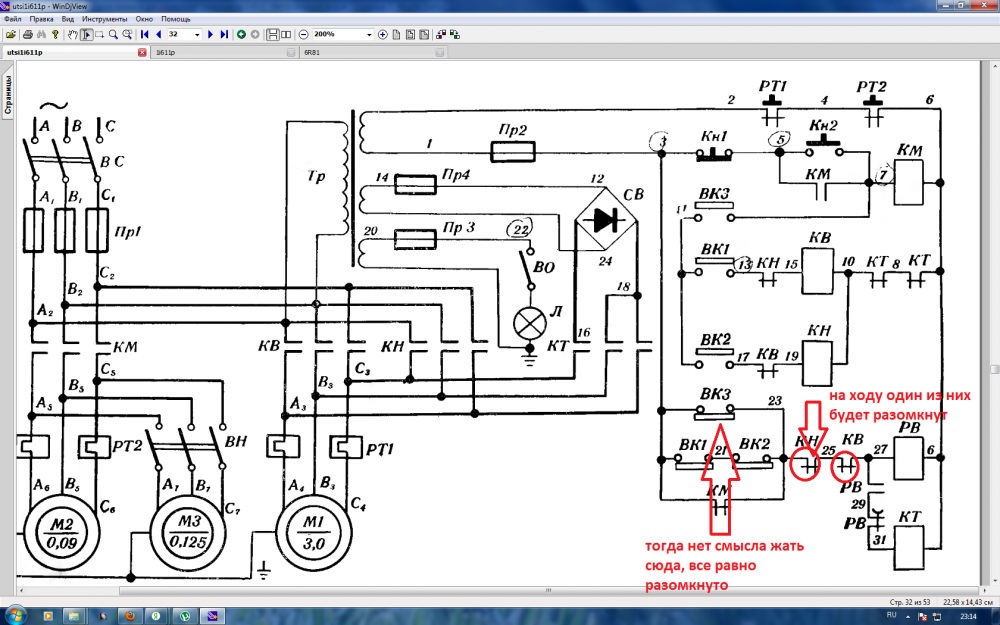The height and width of the screenshot is (625, 1000).
Task: Go to the next page
Action: (x=209, y=34)
